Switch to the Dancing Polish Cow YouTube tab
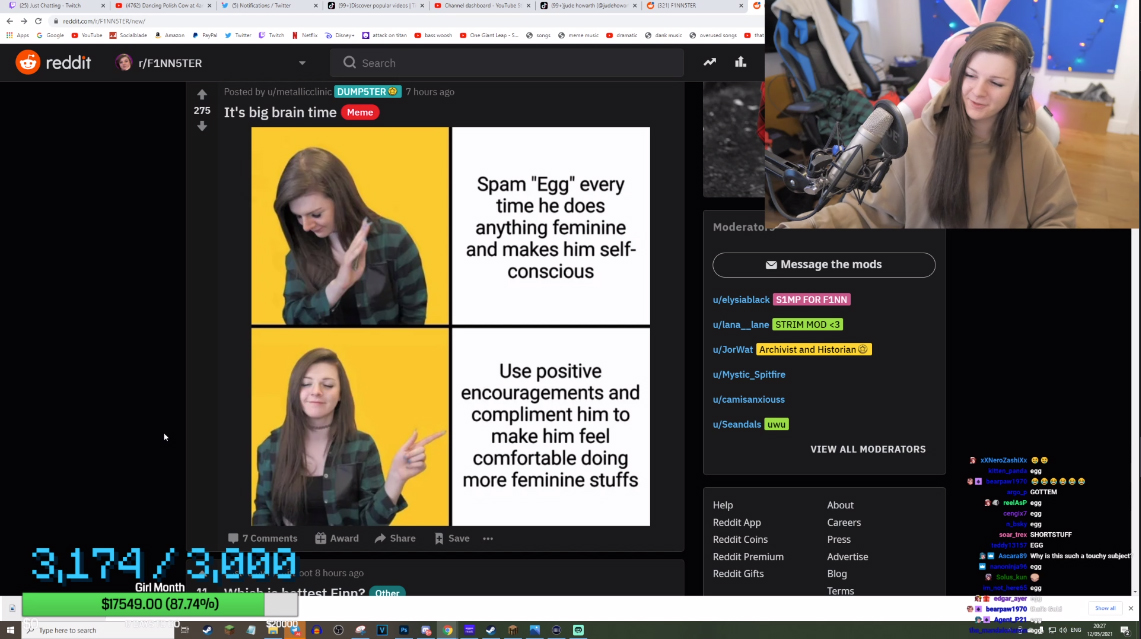Viewport: 1141px width, 639px height. point(164,6)
